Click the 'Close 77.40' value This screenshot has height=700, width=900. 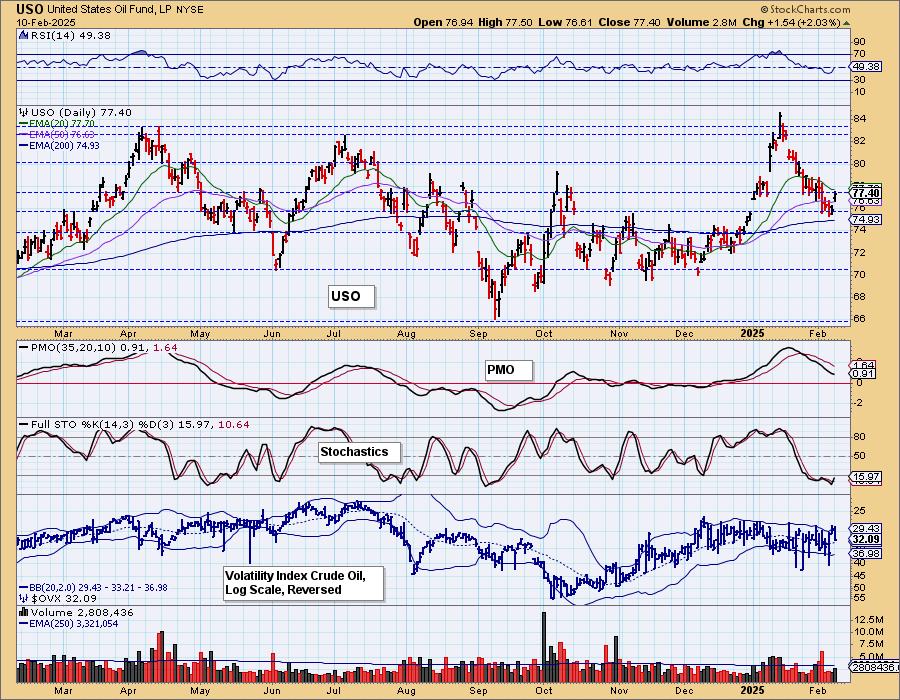pos(629,22)
